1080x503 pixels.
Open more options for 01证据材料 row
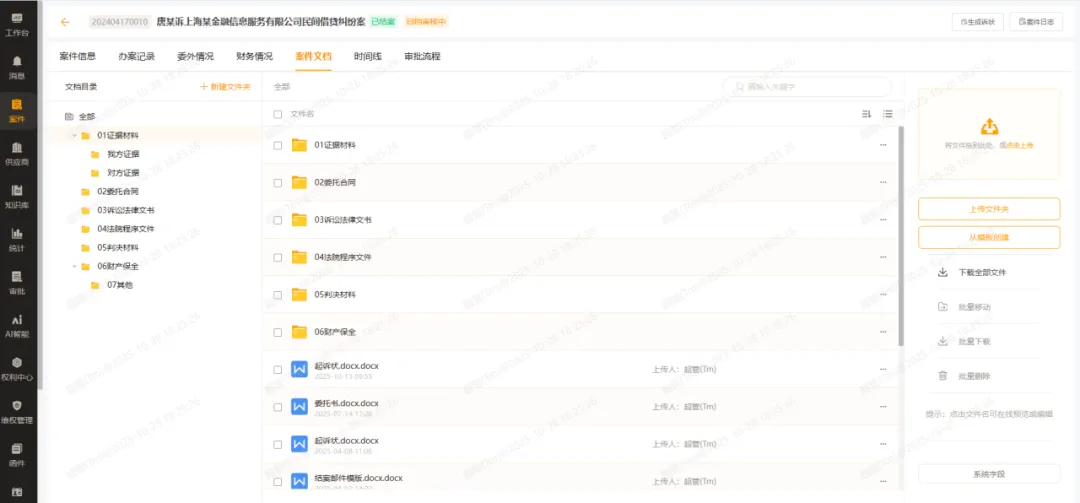[883, 145]
